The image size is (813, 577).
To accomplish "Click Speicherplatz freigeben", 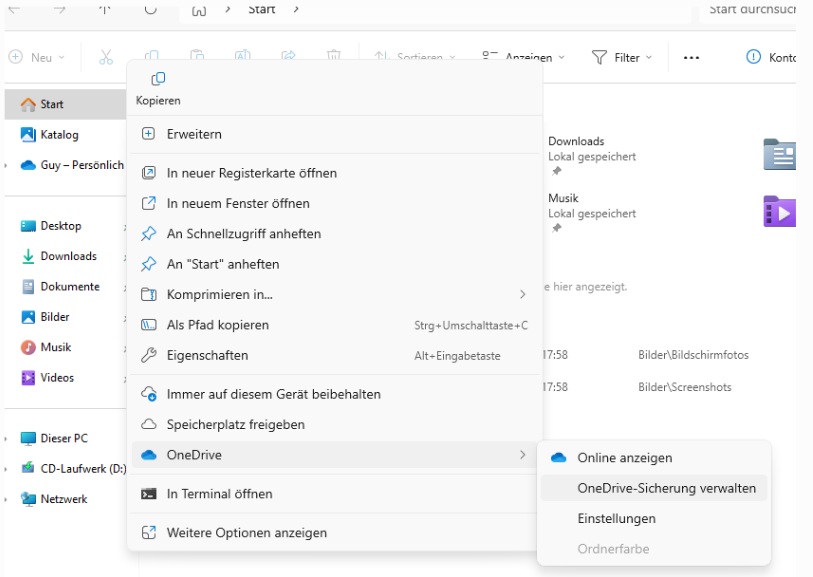I will pyautogui.click(x=334, y=425).
